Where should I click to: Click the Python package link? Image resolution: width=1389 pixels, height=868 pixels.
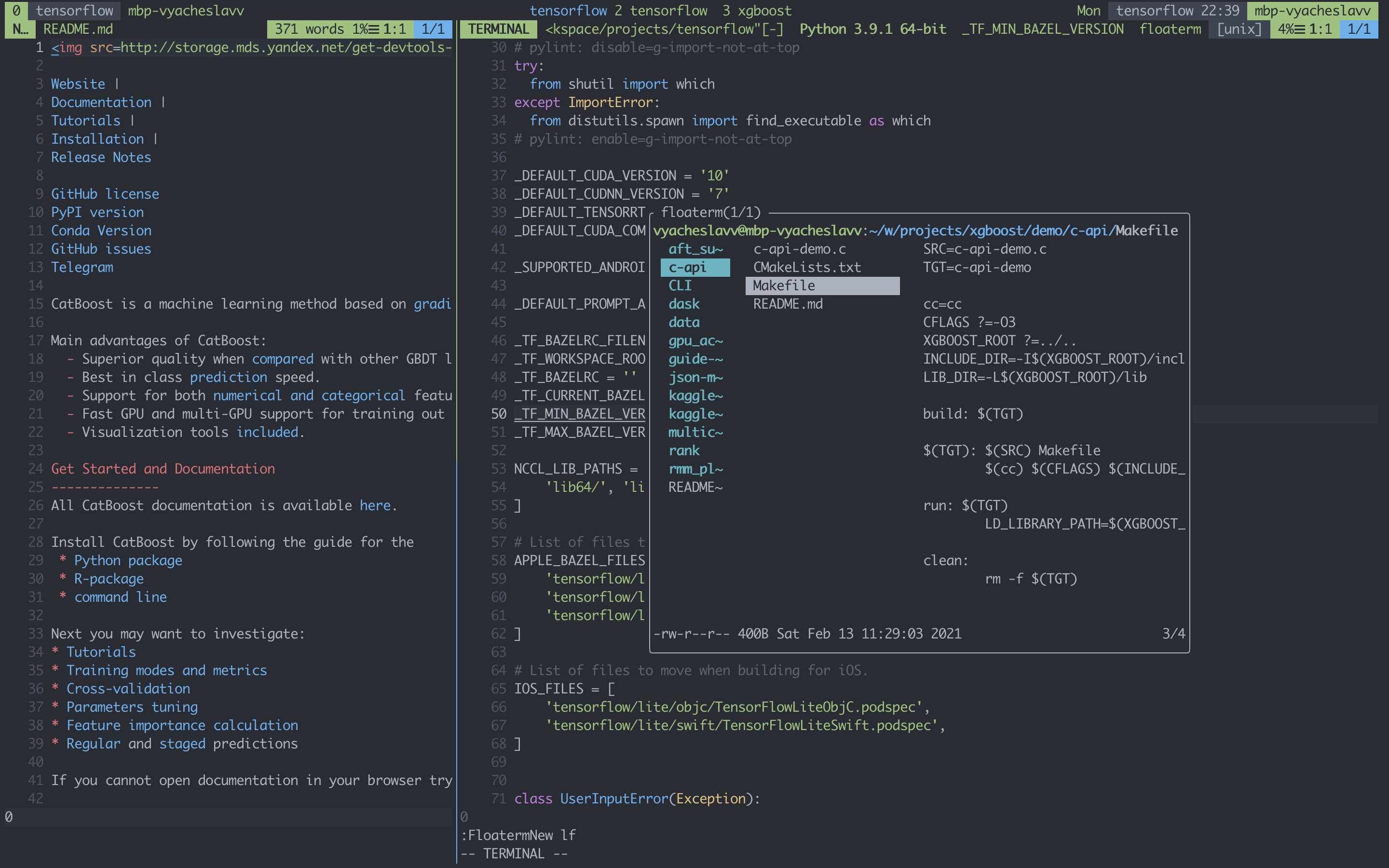(128, 560)
